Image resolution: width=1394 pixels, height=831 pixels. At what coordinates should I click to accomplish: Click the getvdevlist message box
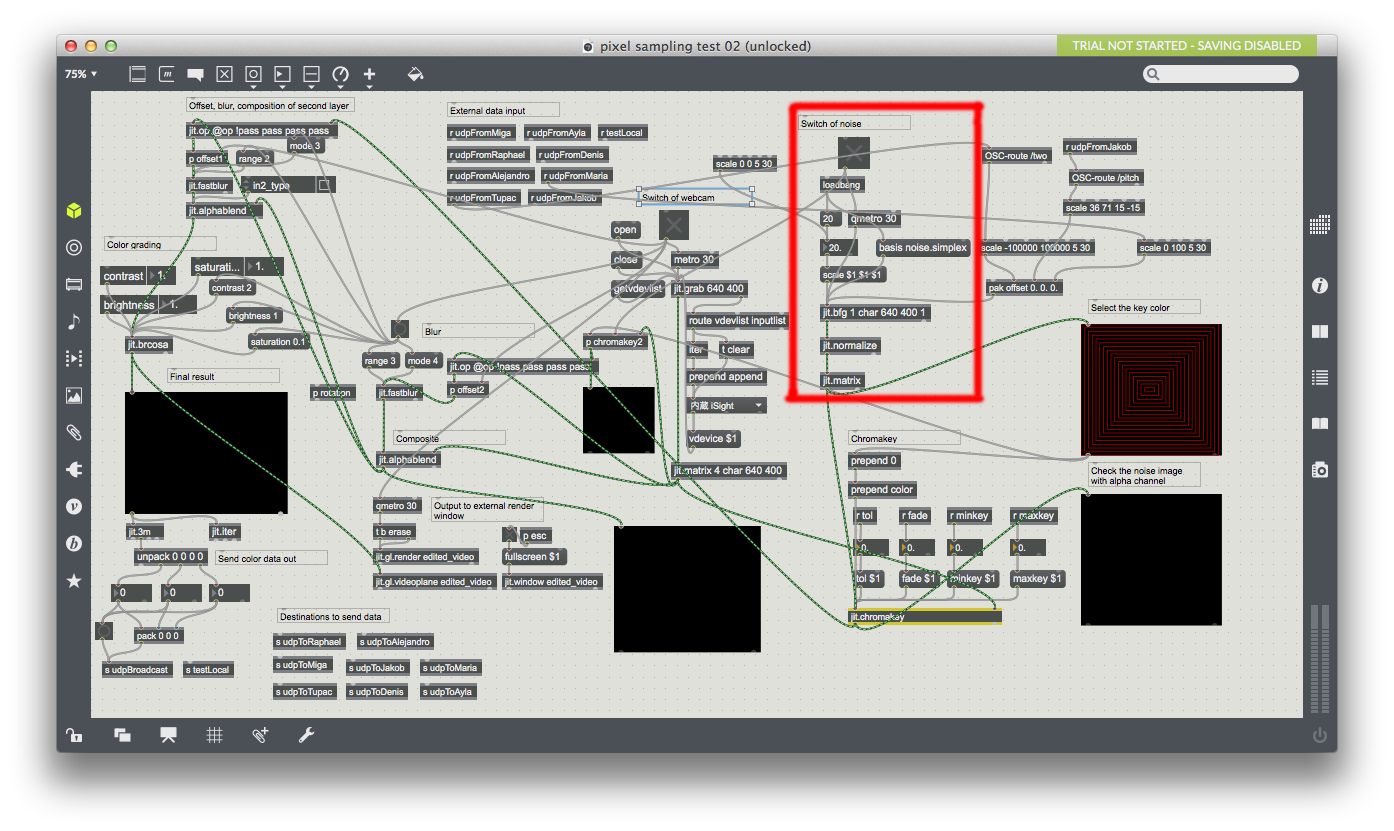pos(637,289)
